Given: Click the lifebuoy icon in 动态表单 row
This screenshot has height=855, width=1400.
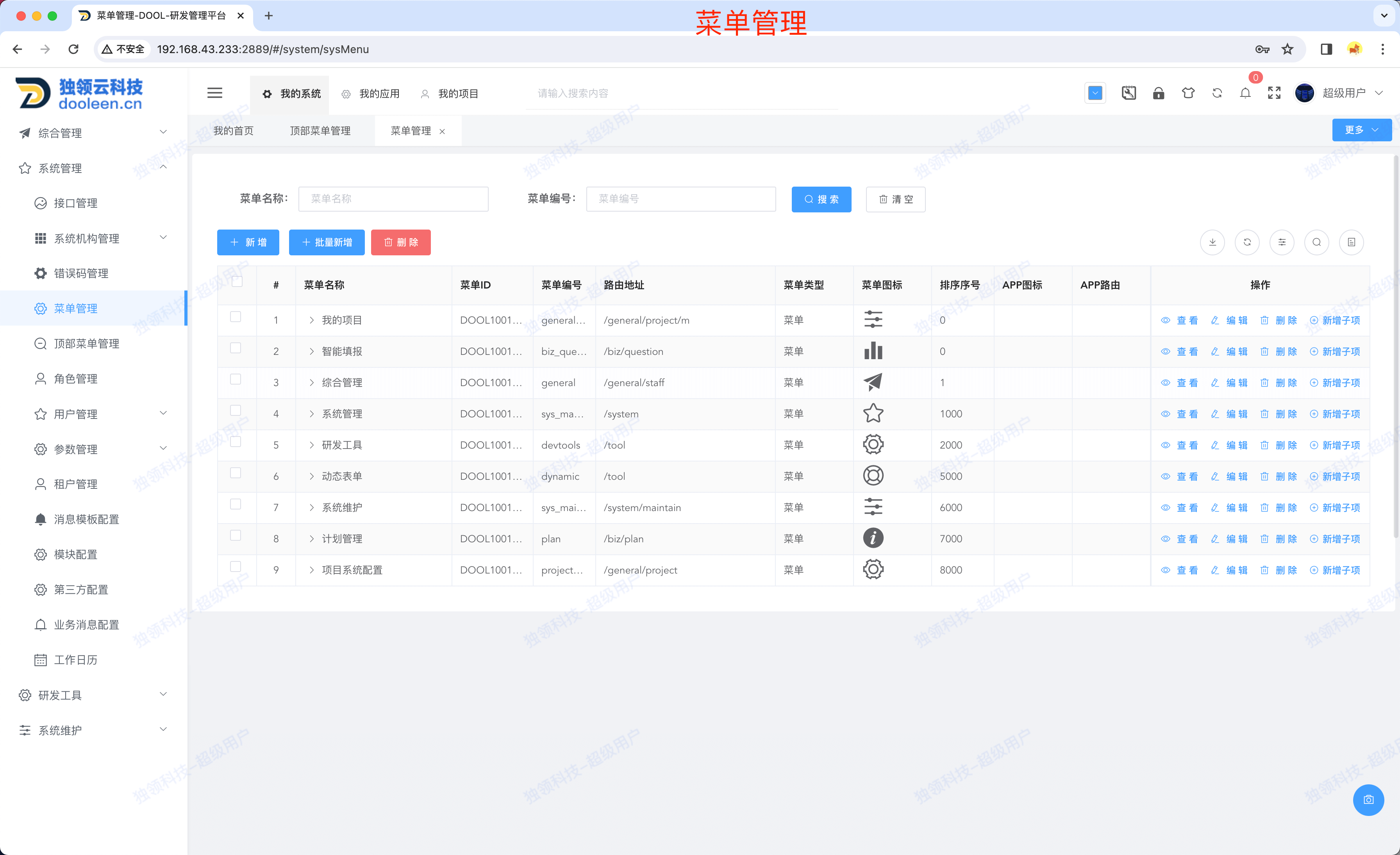Looking at the screenshot, I should (873, 476).
